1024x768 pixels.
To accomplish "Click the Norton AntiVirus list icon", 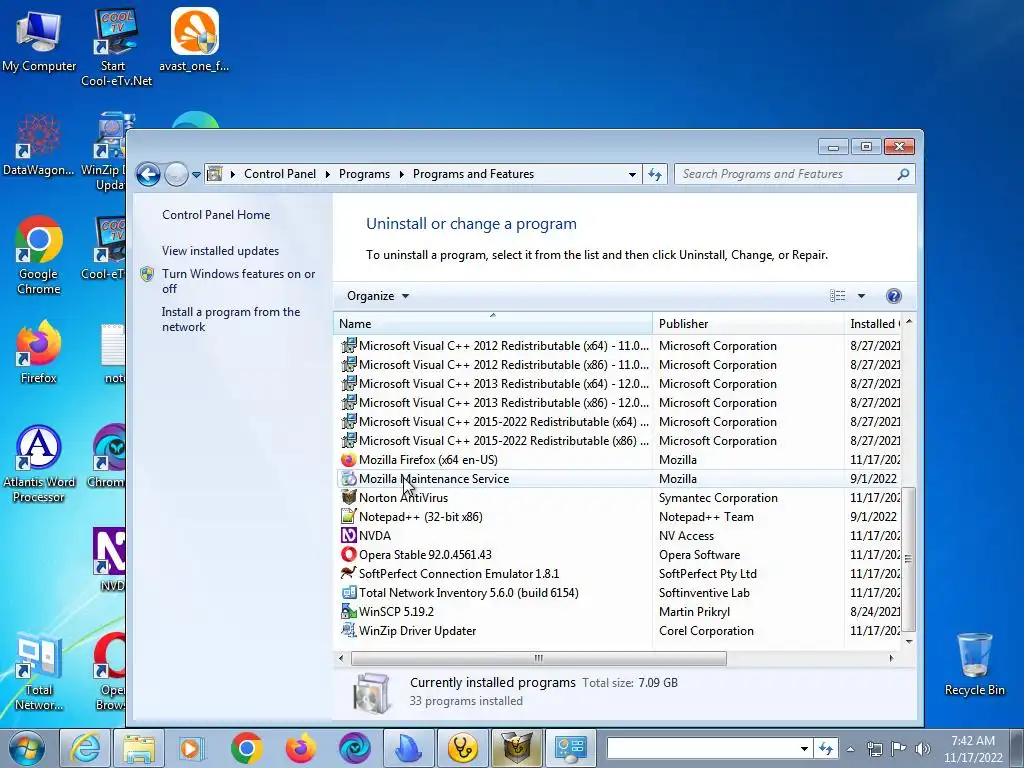I will [x=349, y=498].
